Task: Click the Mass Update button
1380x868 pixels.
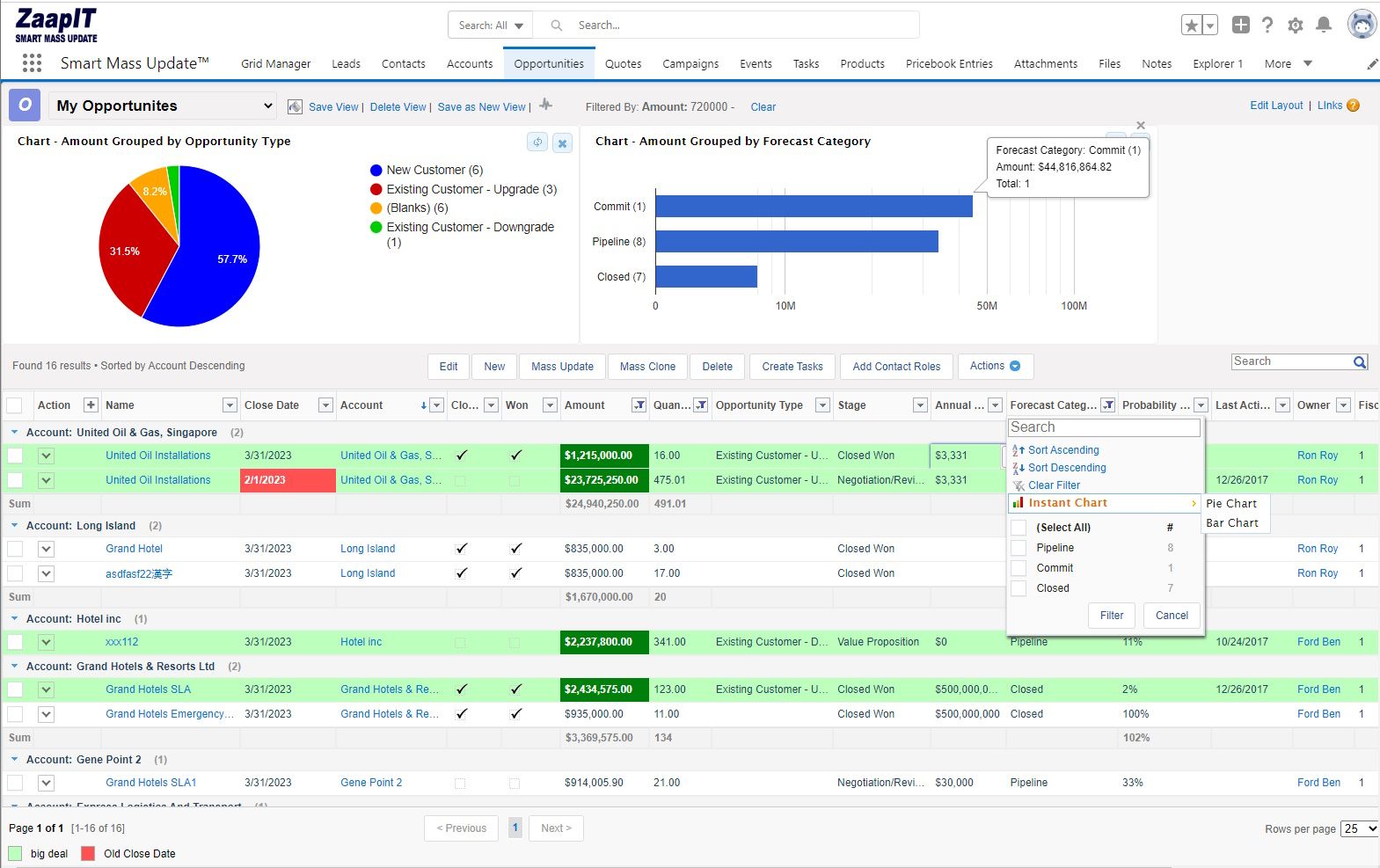Action: [562, 367]
